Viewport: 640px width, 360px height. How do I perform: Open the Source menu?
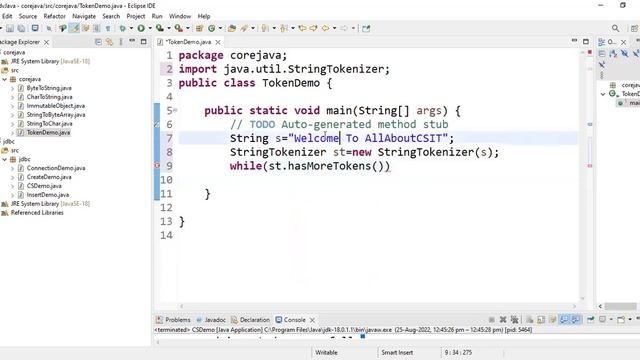(x=28, y=16)
